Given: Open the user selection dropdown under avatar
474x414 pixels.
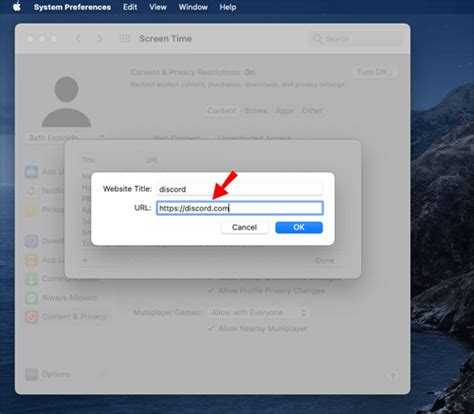Looking at the screenshot, I should coord(66,137).
